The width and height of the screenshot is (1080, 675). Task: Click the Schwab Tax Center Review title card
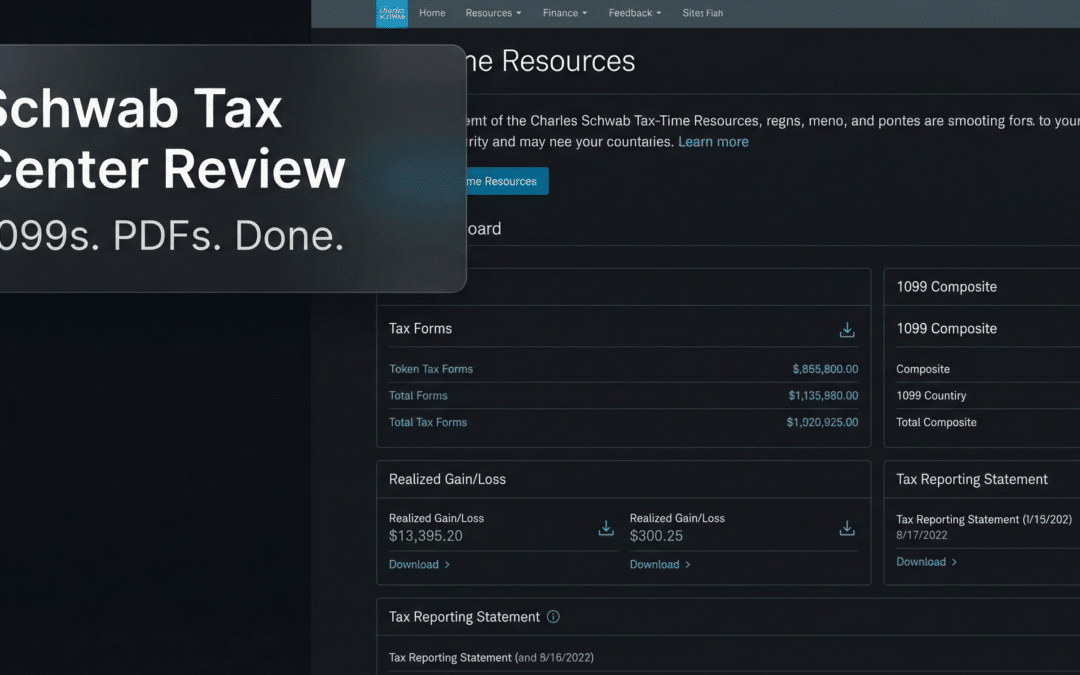point(233,169)
